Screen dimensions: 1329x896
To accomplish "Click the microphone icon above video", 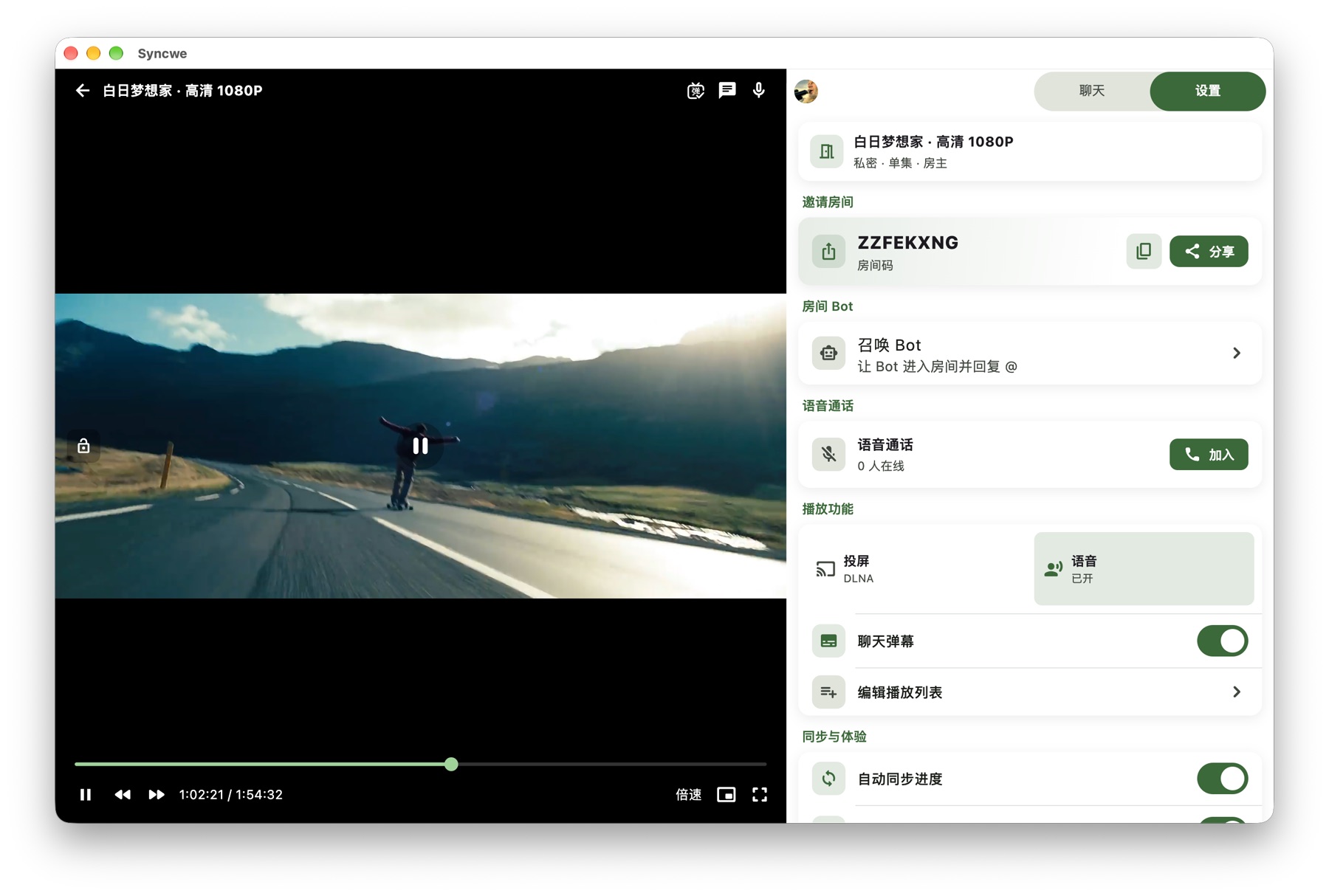I will coord(758,90).
